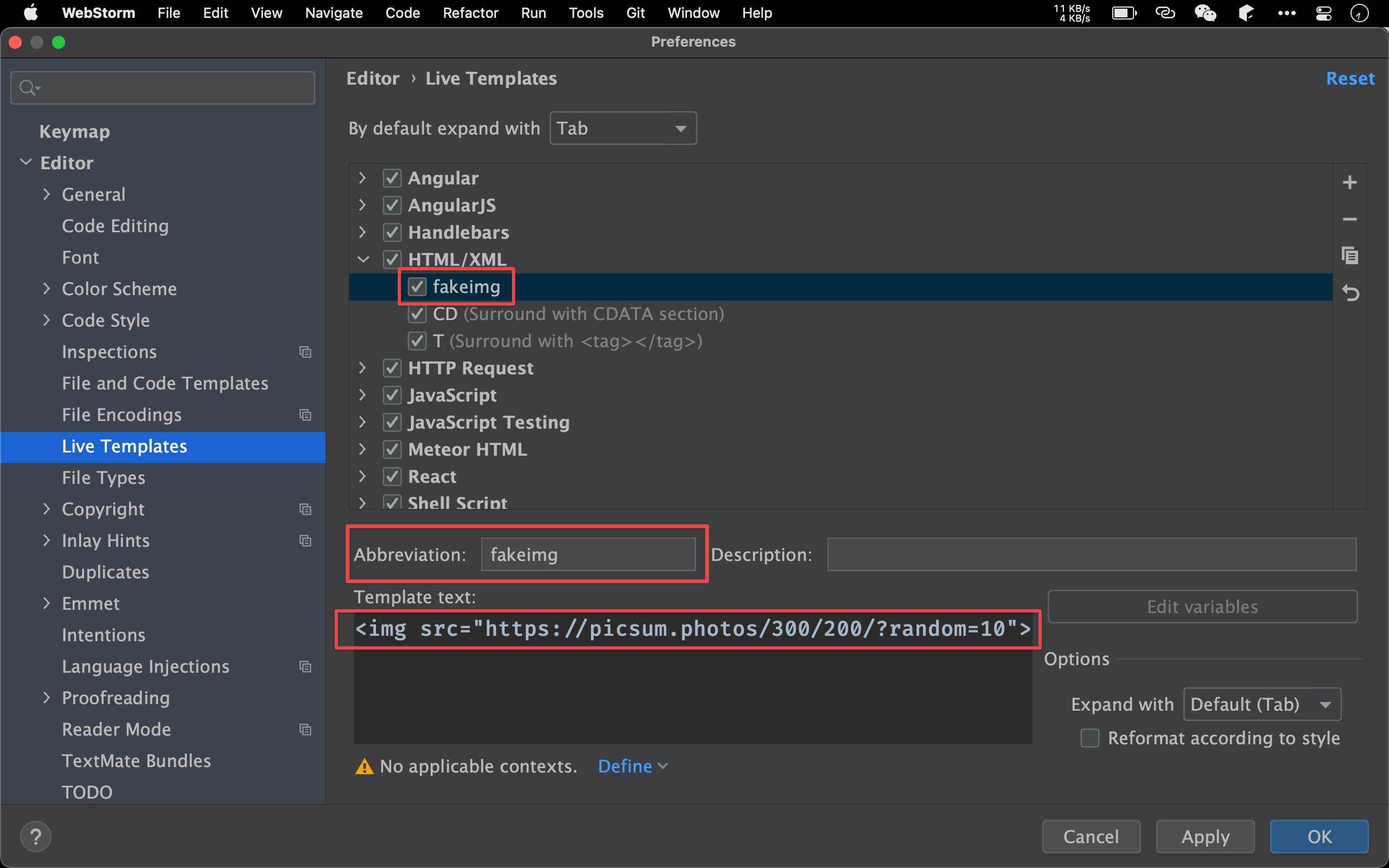Click project-level icon next to Inspections
1389x868 pixels.
point(305,352)
